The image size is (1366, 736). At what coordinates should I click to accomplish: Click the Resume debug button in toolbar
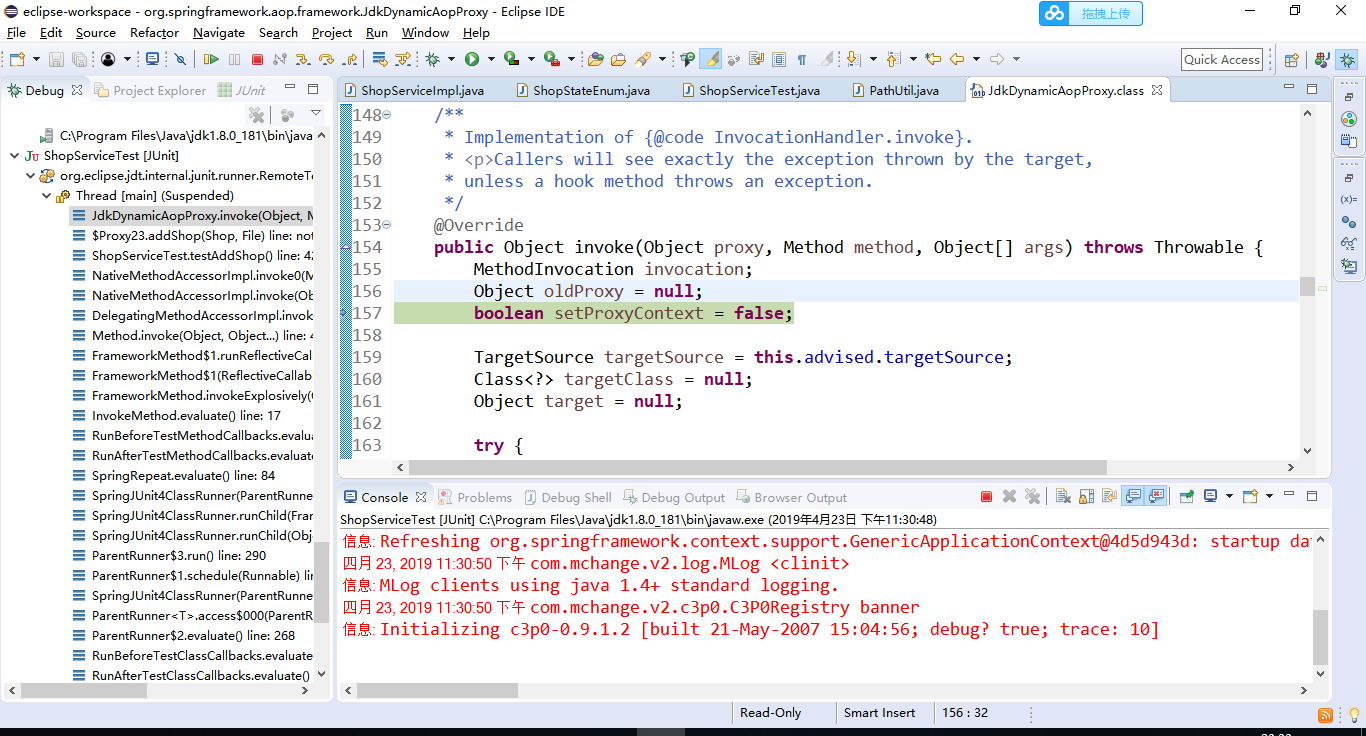[211, 59]
